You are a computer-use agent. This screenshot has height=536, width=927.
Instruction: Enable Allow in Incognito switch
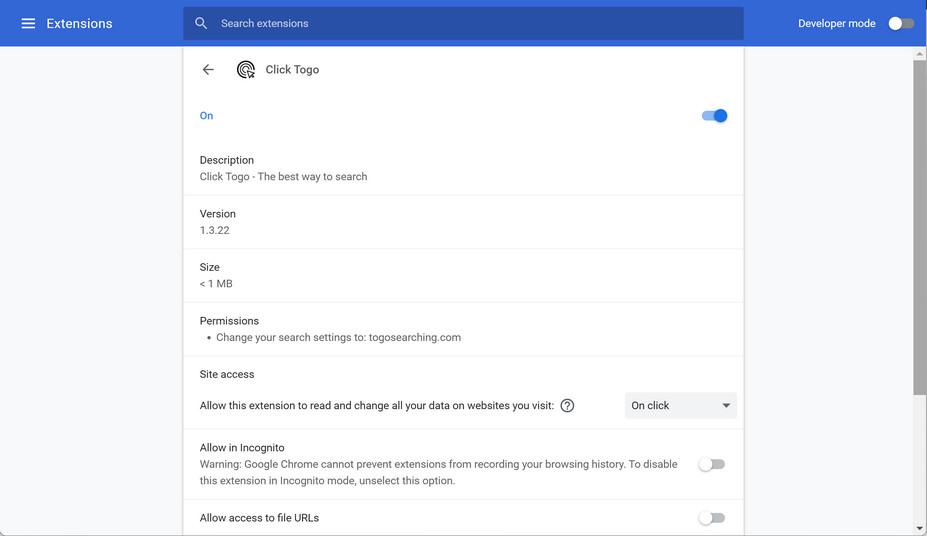point(711,464)
